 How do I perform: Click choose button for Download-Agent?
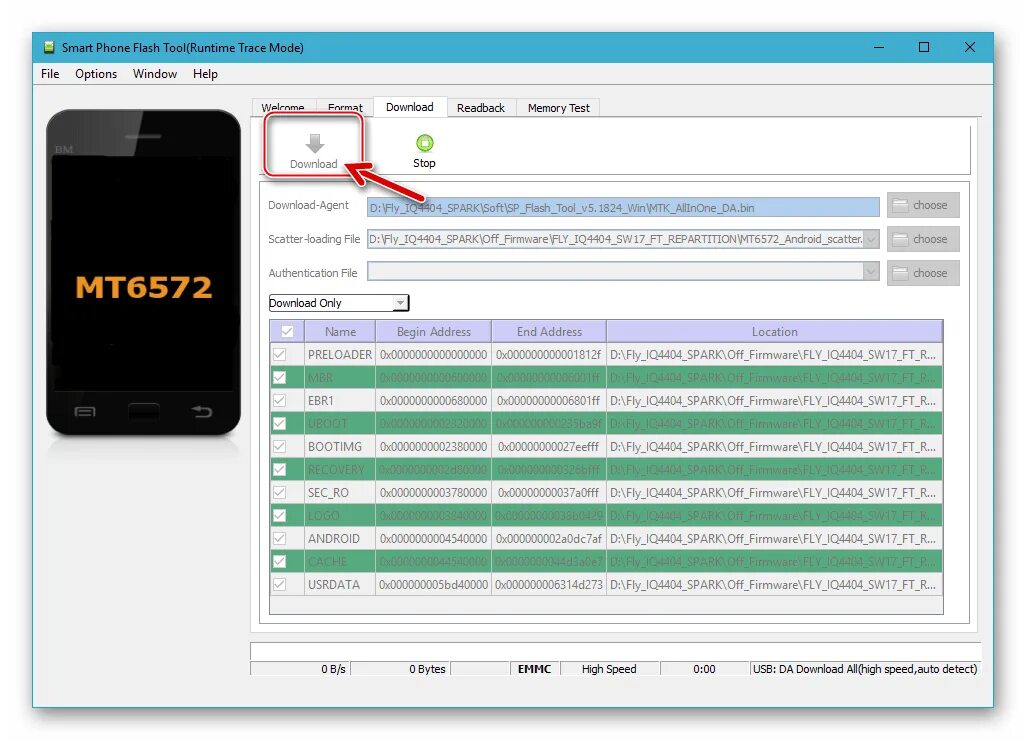[923, 205]
